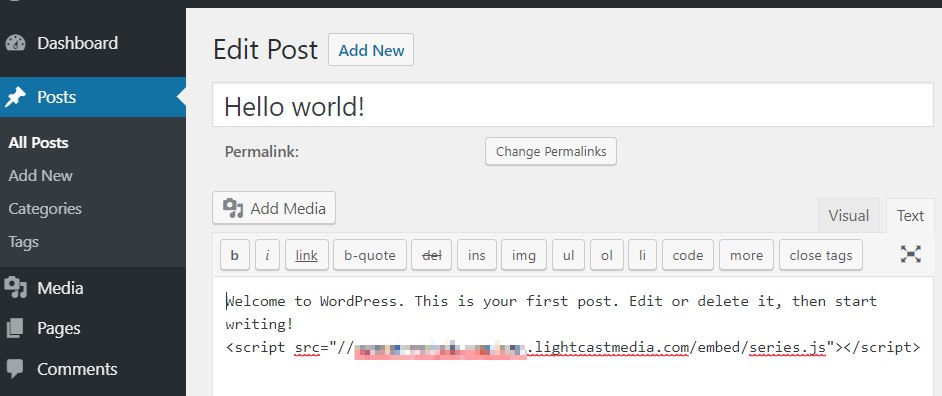
Task: Open the Pages menu label
Action: [59, 329]
